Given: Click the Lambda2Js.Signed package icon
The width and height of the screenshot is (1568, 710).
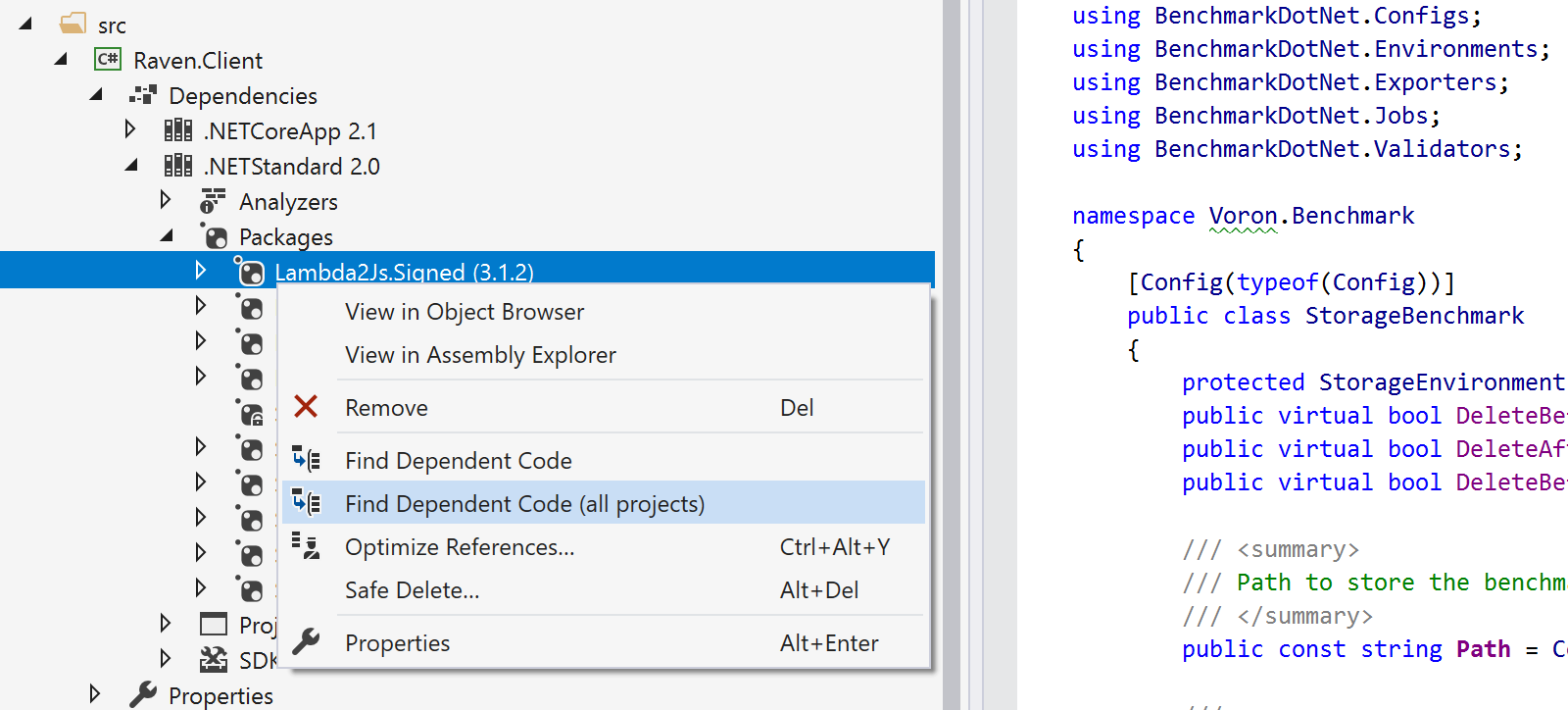Looking at the screenshot, I should pyautogui.click(x=250, y=272).
